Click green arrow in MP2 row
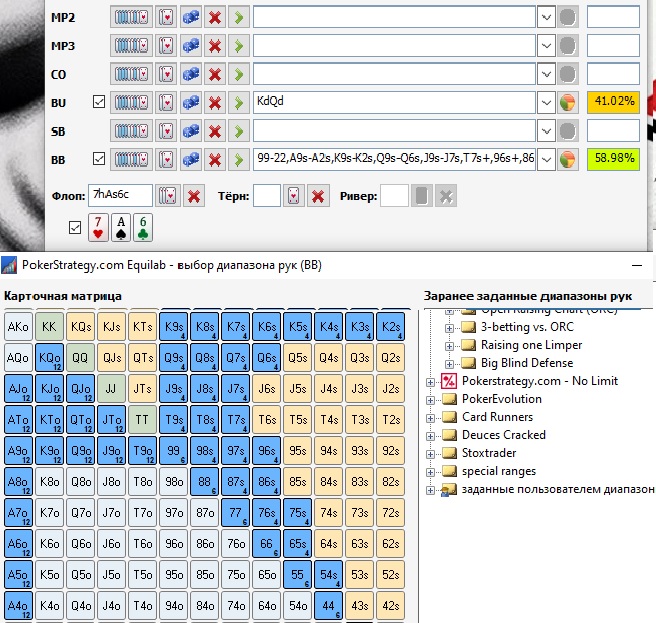 click(x=239, y=18)
